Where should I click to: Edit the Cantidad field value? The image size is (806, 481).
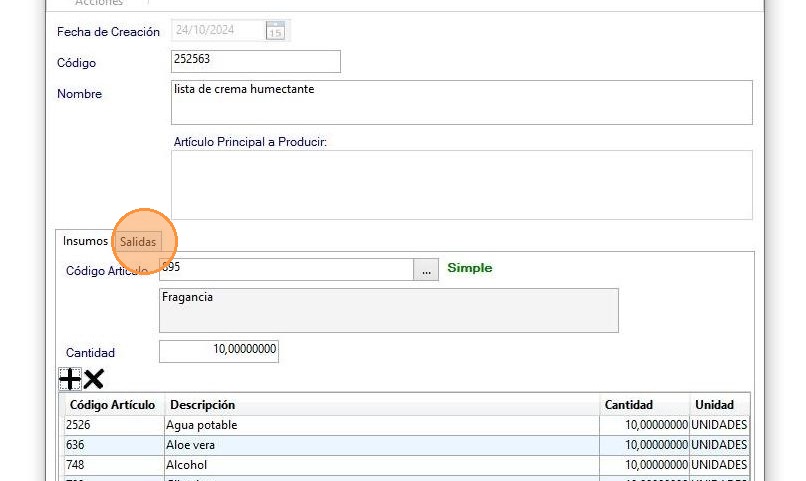219,351
